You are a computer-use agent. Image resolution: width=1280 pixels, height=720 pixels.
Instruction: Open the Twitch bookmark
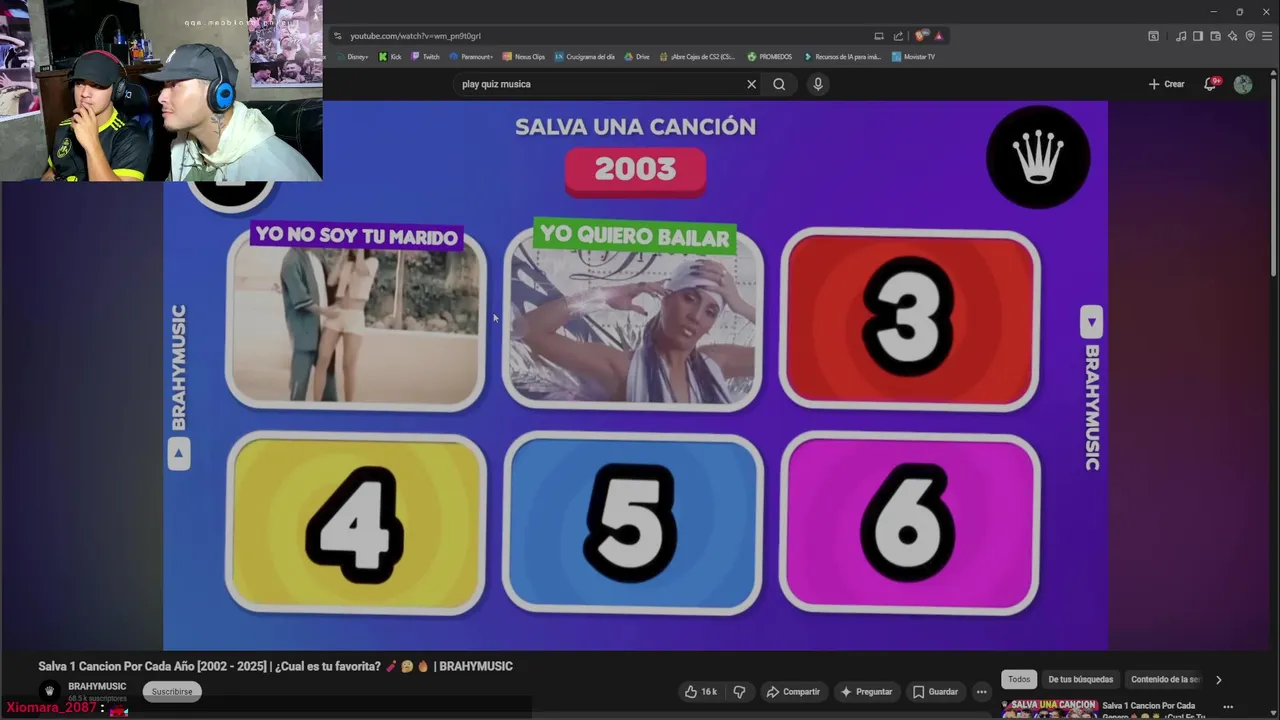click(425, 57)
